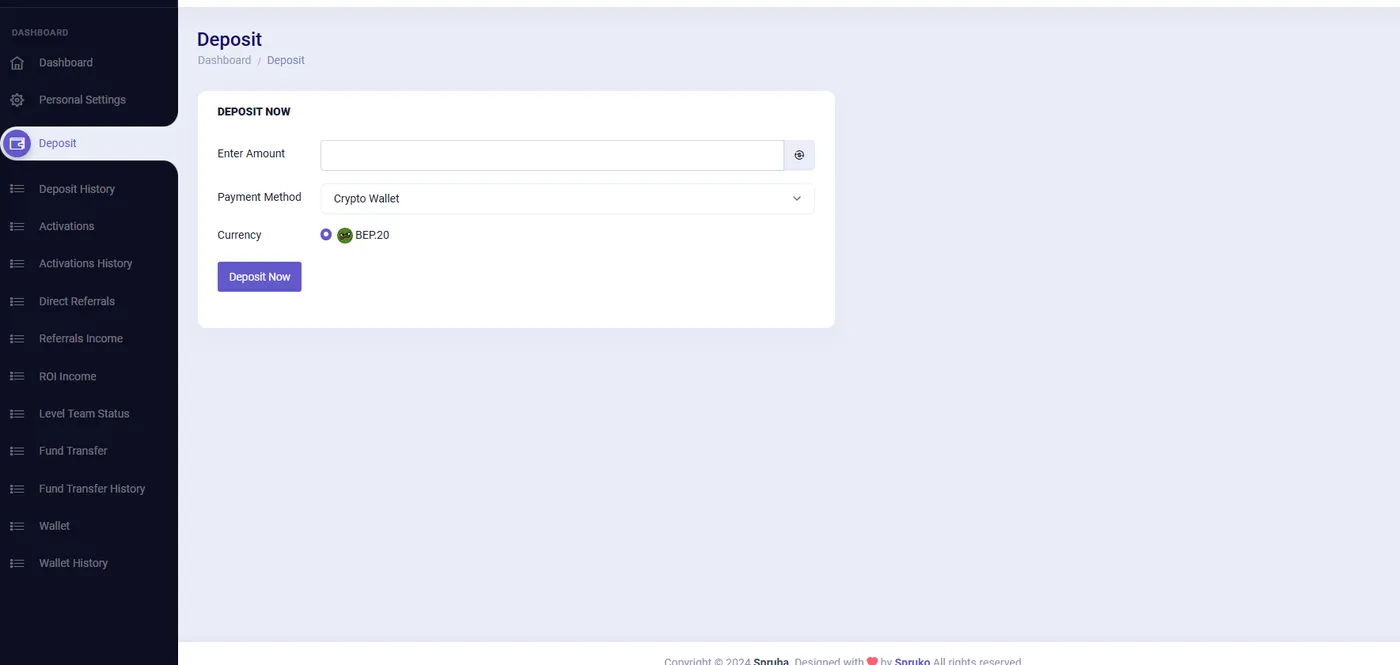Click the Deposit Now button
This screenshot has width=1400, height=665.
tap(259, 277)
